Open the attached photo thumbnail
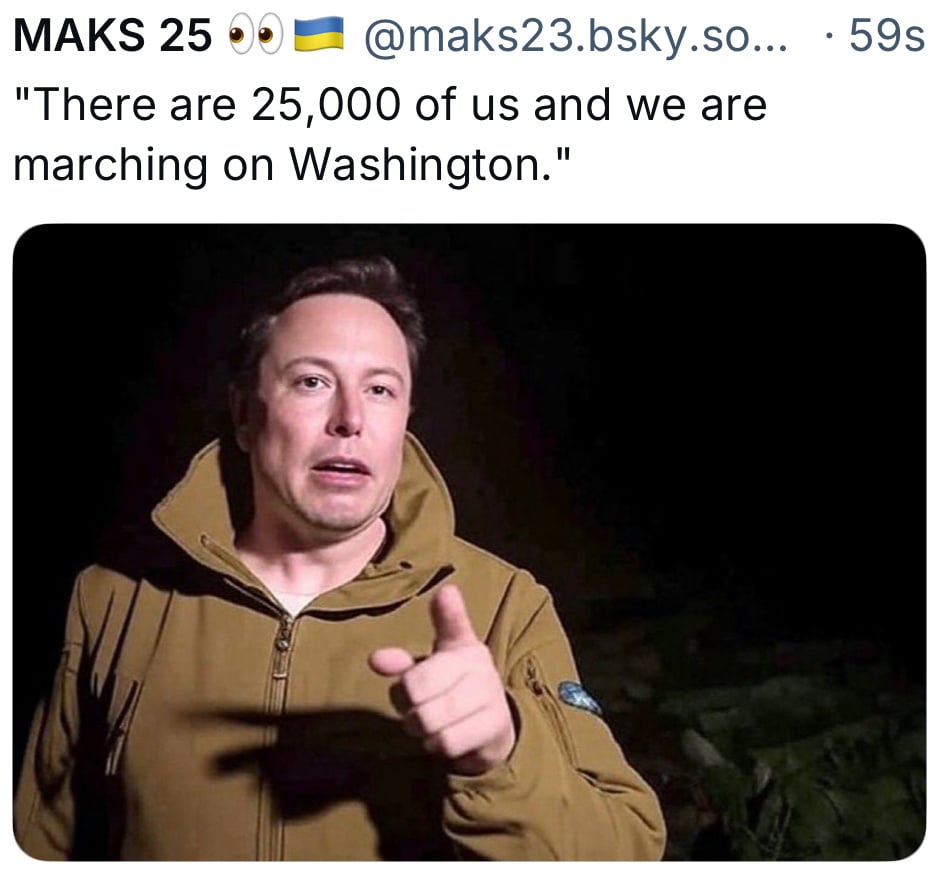This screenshot has height=877, width=942. 469,542
